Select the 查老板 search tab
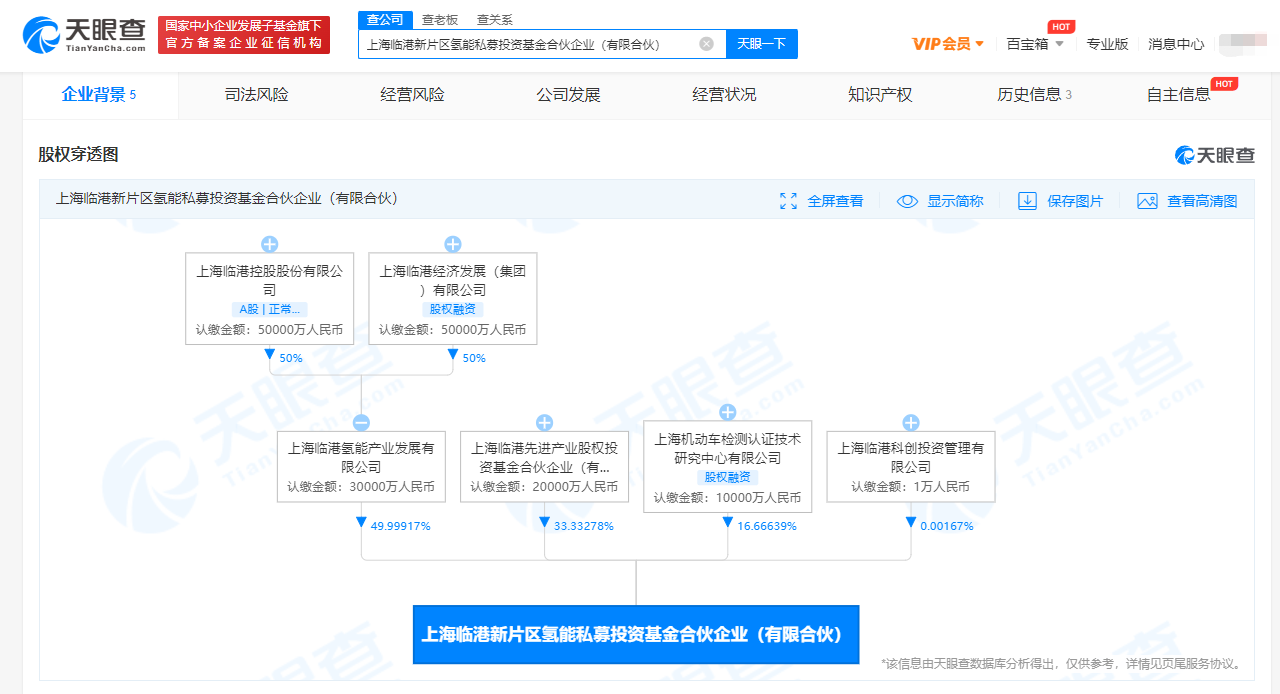1280x694 pixels. (439, 19)
